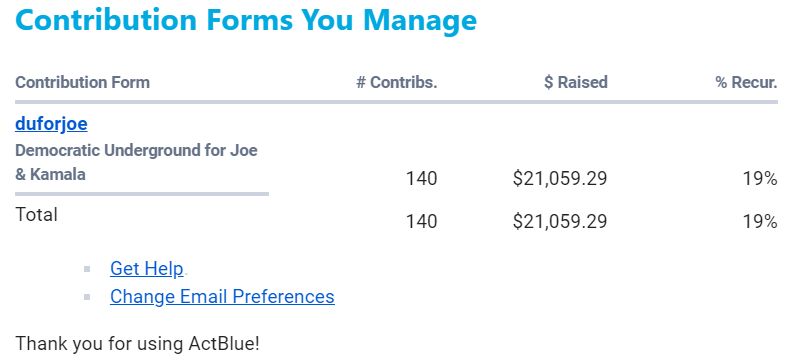Click the divider line above the Total row
790x361 pixels.
coord(142,194)
